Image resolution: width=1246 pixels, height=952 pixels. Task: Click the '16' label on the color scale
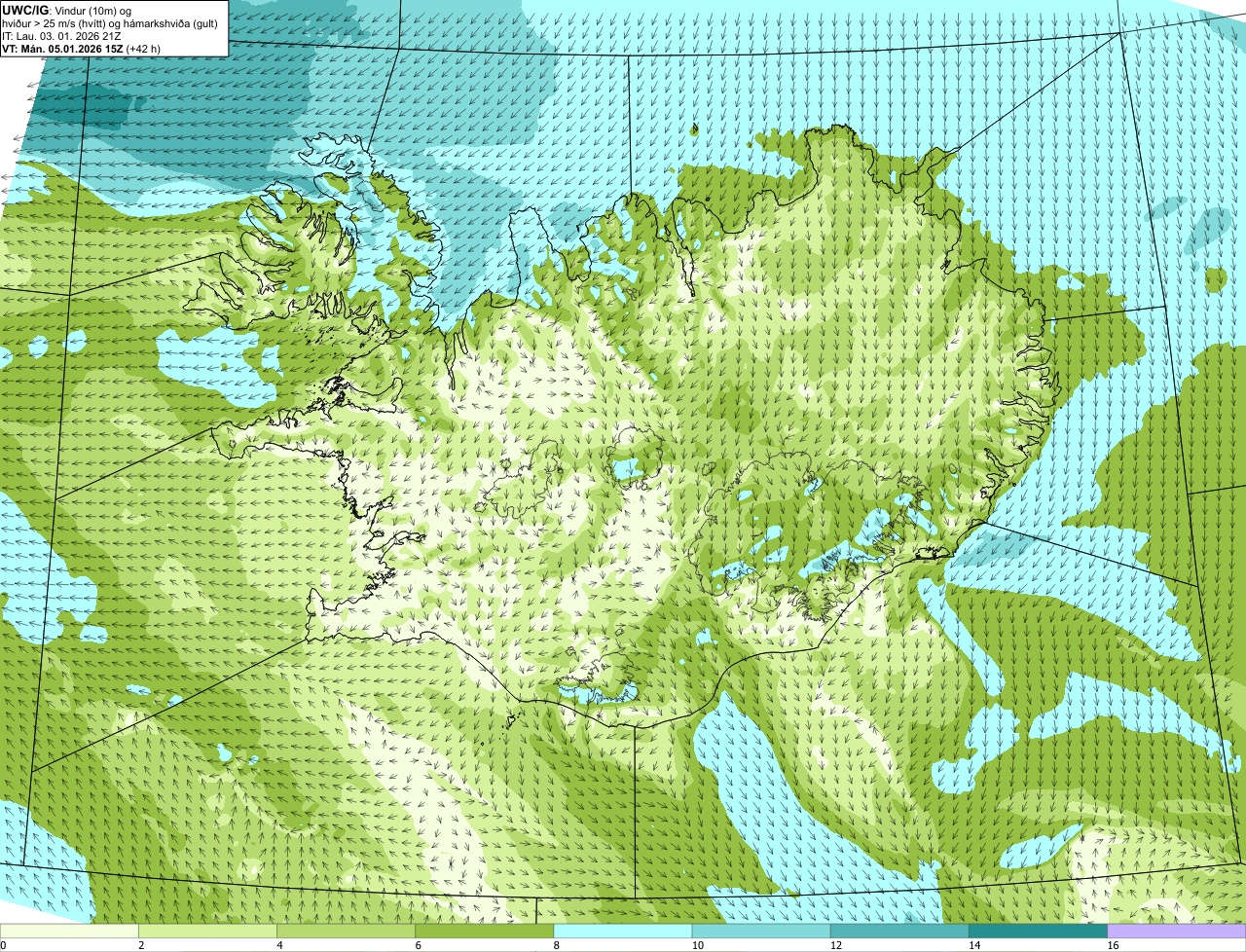(x=1113, y=945)
